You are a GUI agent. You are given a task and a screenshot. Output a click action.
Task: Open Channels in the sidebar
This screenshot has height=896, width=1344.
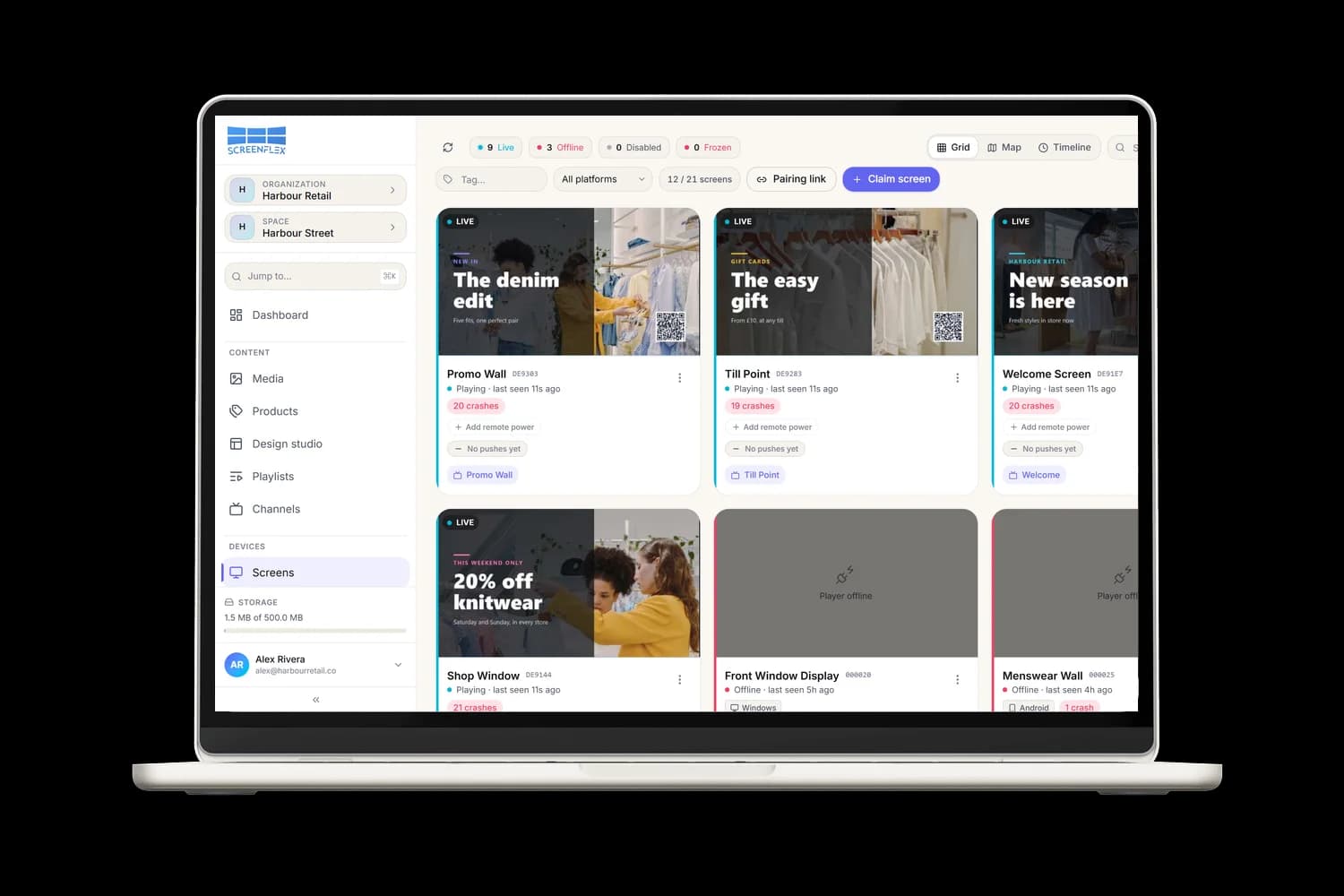(315, 509)
